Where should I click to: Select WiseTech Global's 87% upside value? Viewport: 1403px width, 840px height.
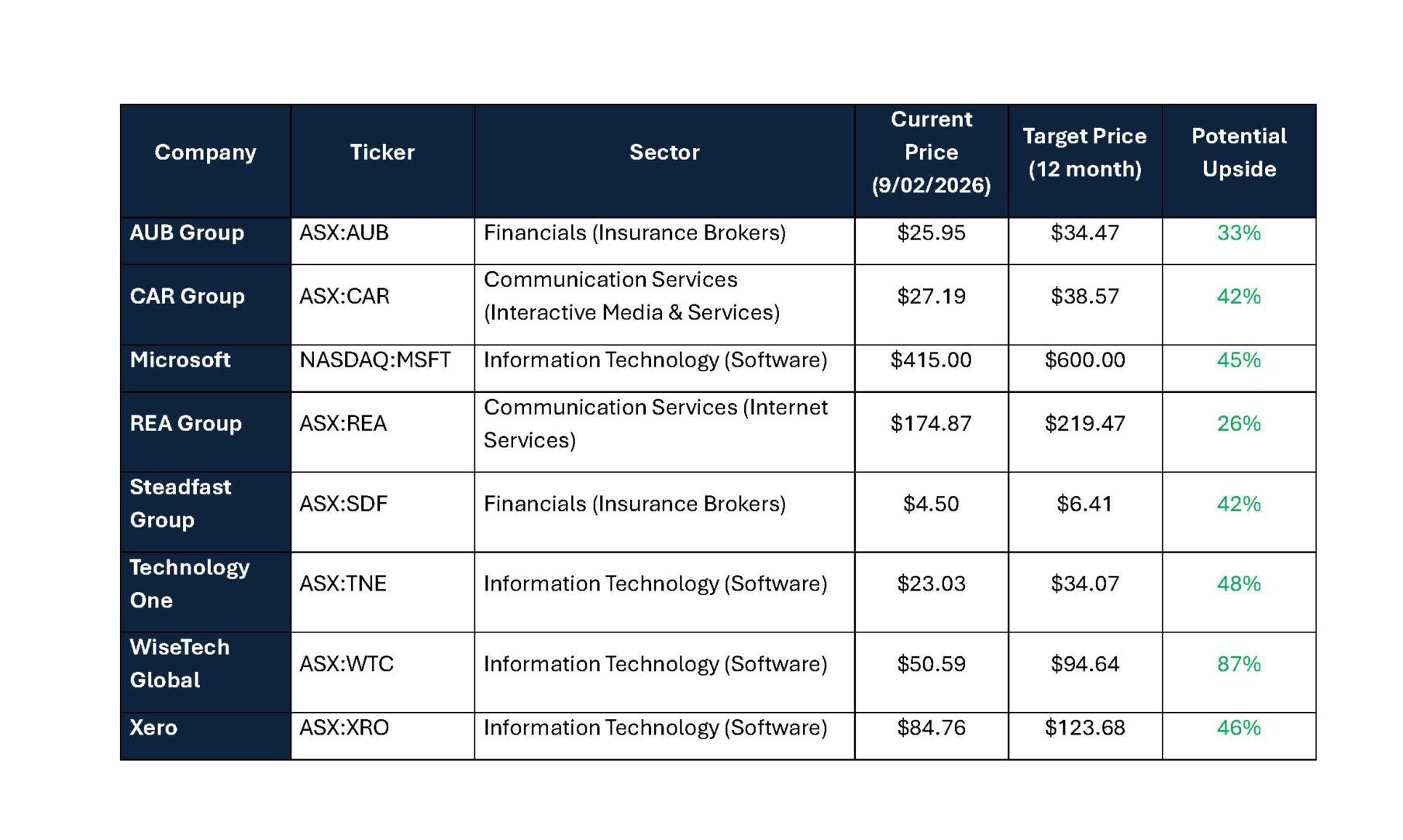pos(1239,664)
